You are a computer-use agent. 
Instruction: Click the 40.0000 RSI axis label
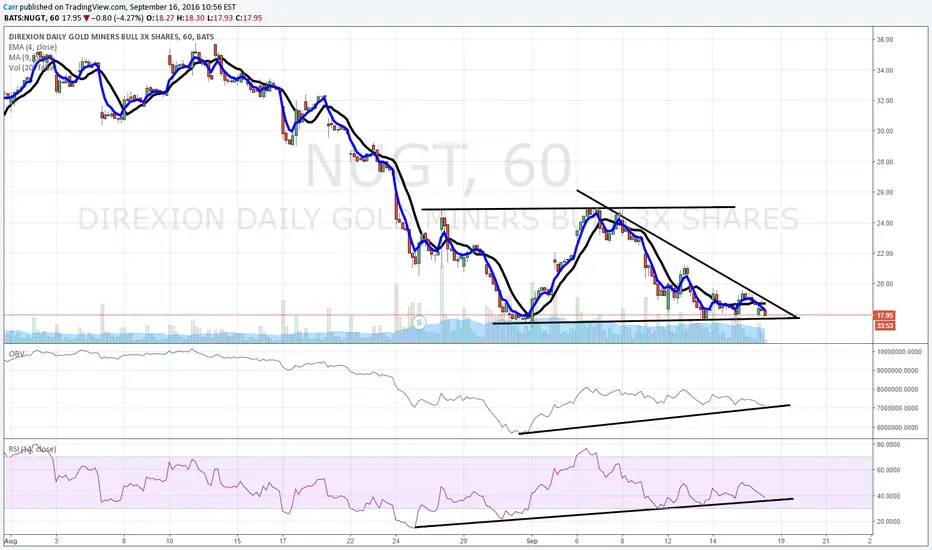(888, 496)
